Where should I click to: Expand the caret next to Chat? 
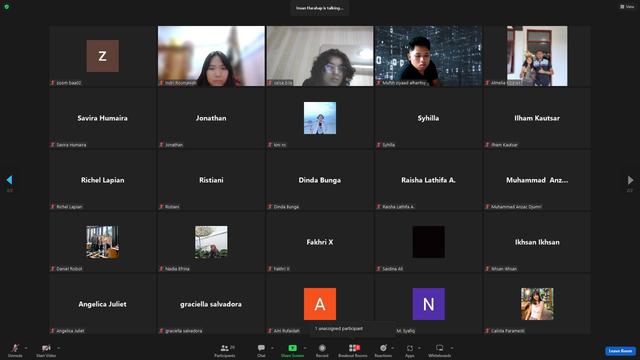pyautogui.click(x=272, y=348)
